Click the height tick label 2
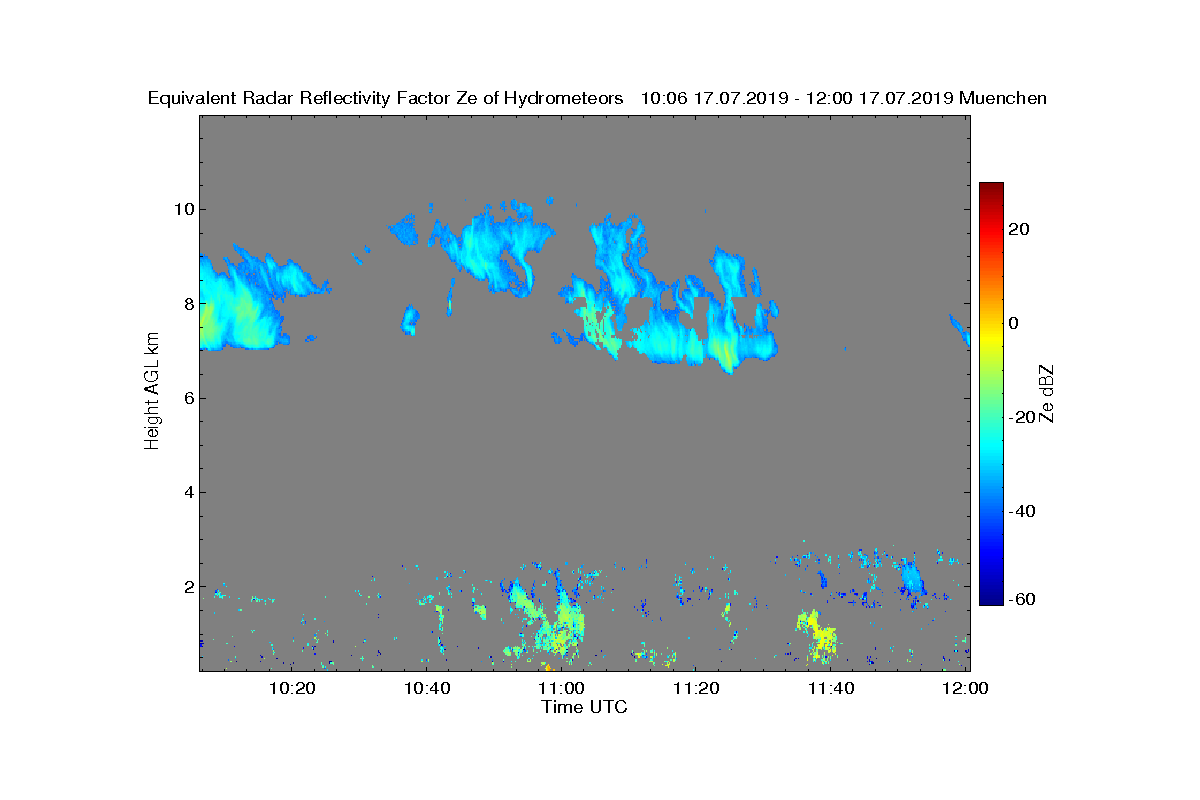The width and height of the screenshot is (1200, 800). click(x=187, y=586)
